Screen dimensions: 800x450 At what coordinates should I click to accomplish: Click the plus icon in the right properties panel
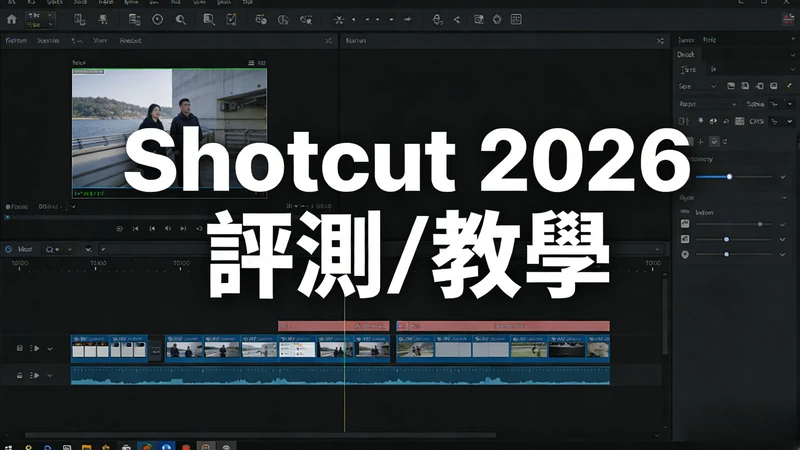click(x=699, y=142)
